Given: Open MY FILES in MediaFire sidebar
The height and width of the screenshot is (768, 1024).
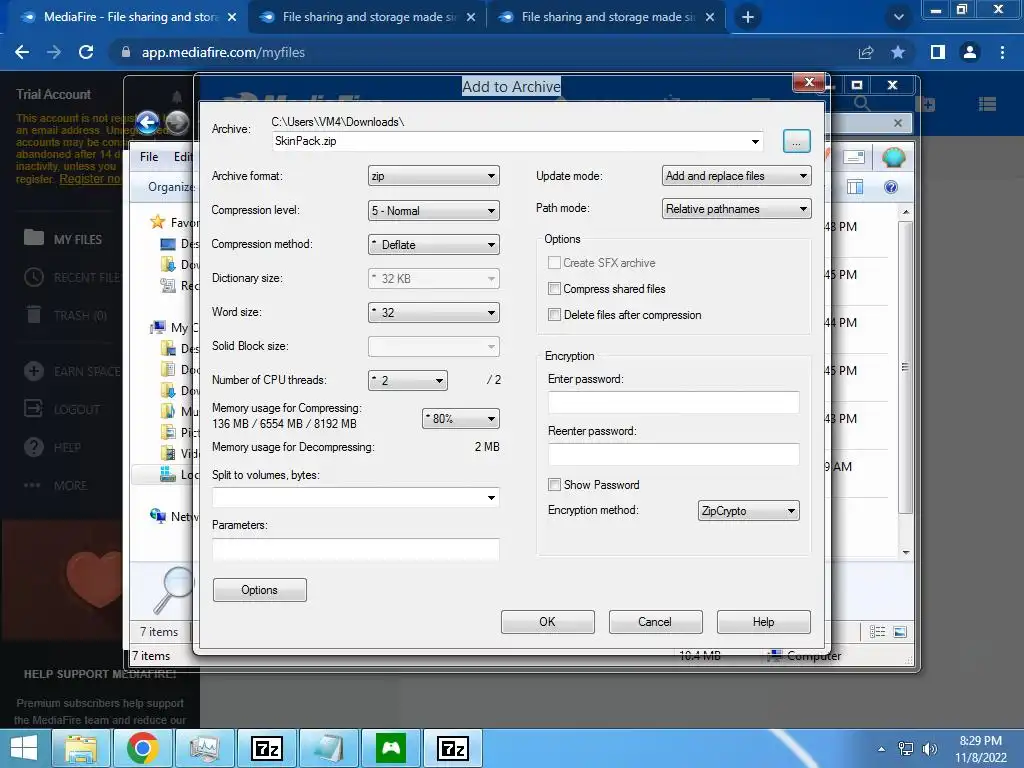Looking at the screenshot, I should pyautogui.click(x=63, y=239).
